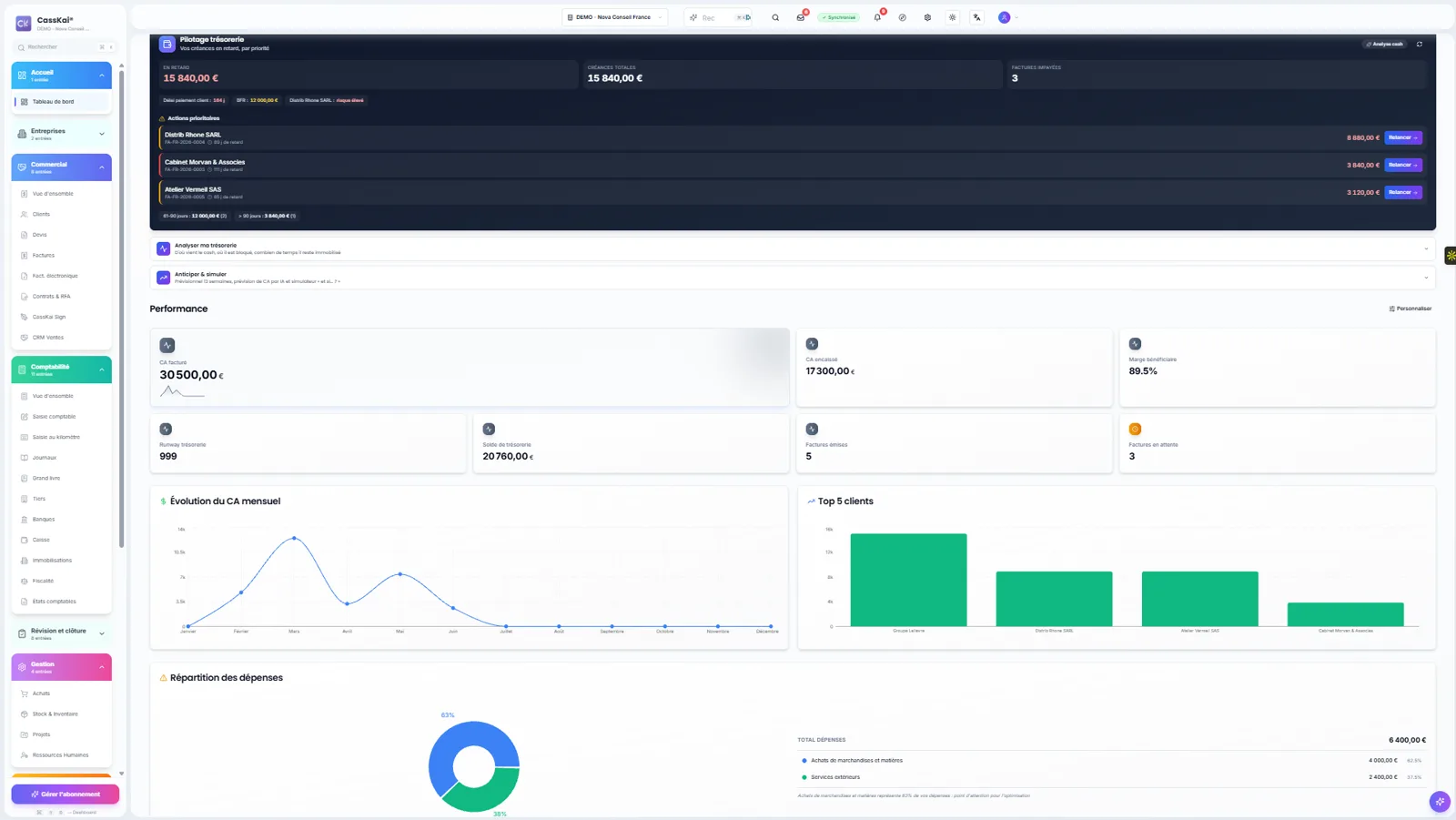Open the AI assistant sparkle button
1456x820 pixels.
1440,802
